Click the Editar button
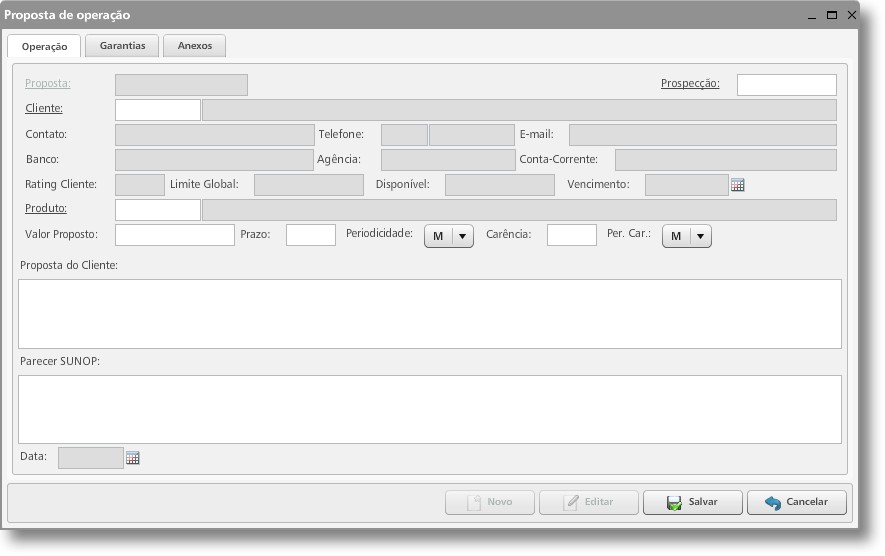 [x=589, y=502]
